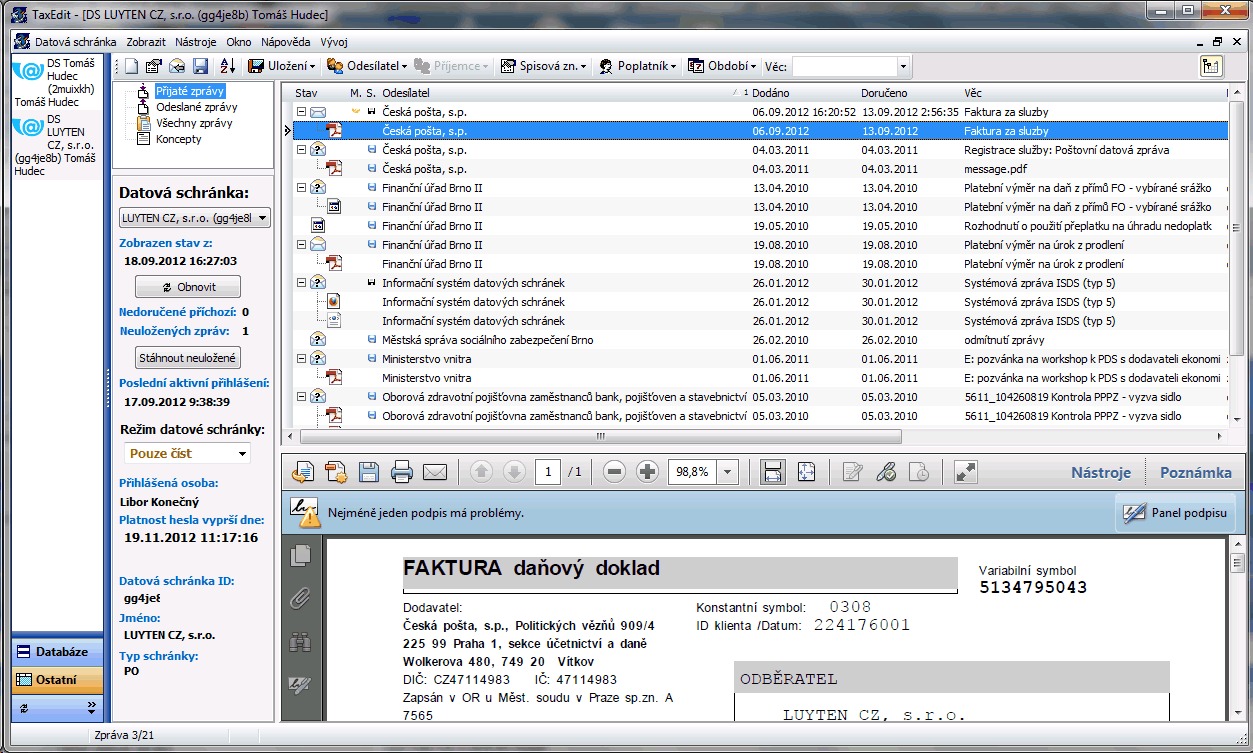Click the Věc filter text field
Image resolution: width=1253 pixels, height=753 pixels.
844,67
